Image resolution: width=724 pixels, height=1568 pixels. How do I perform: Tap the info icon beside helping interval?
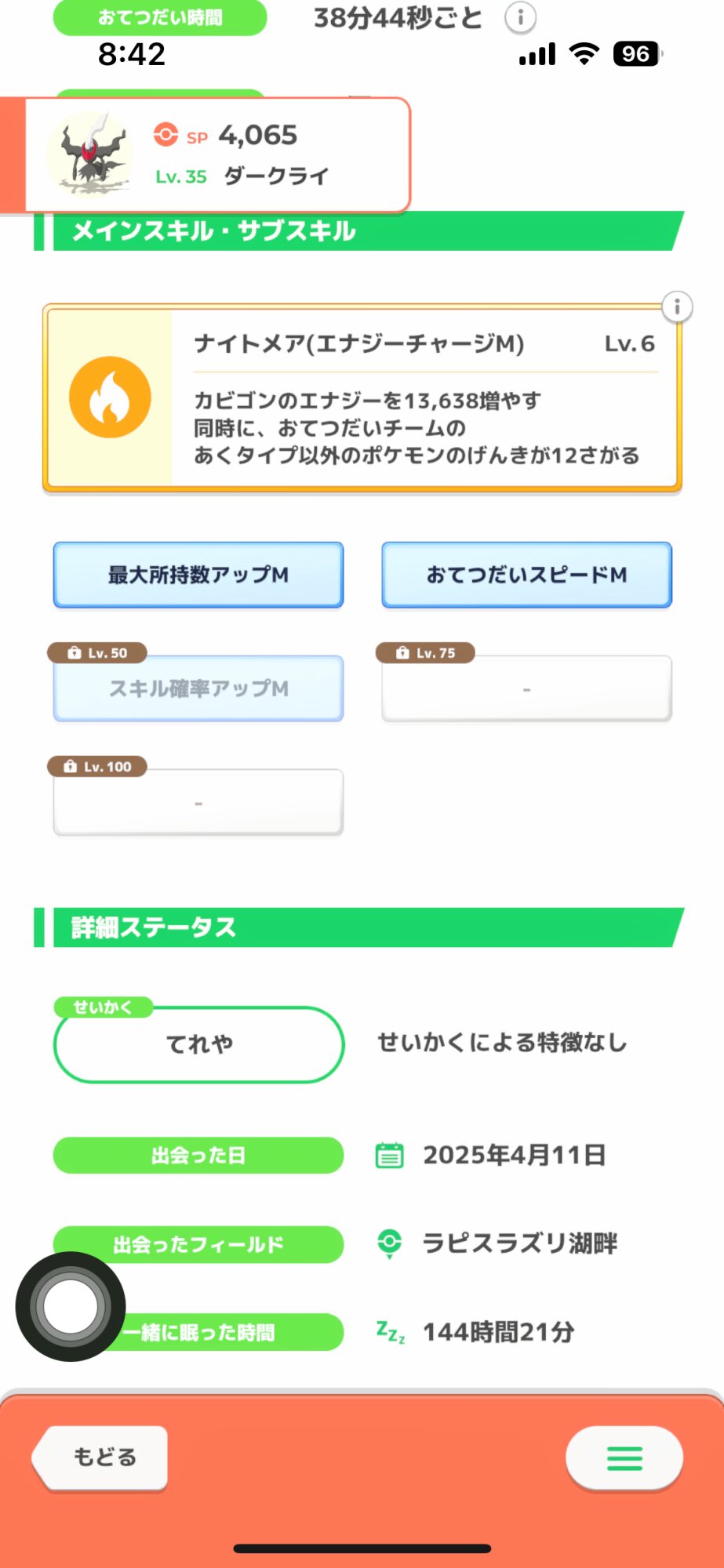[520, 17]
